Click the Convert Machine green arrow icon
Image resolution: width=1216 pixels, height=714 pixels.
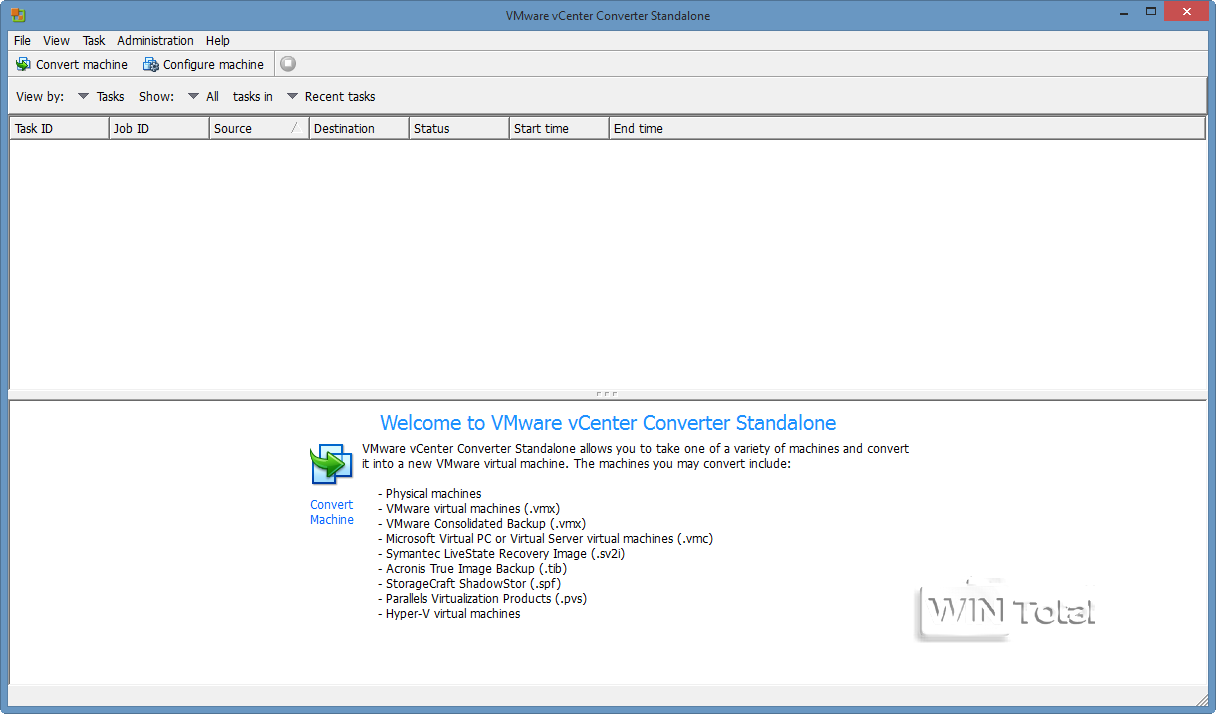tap(331, 463)
